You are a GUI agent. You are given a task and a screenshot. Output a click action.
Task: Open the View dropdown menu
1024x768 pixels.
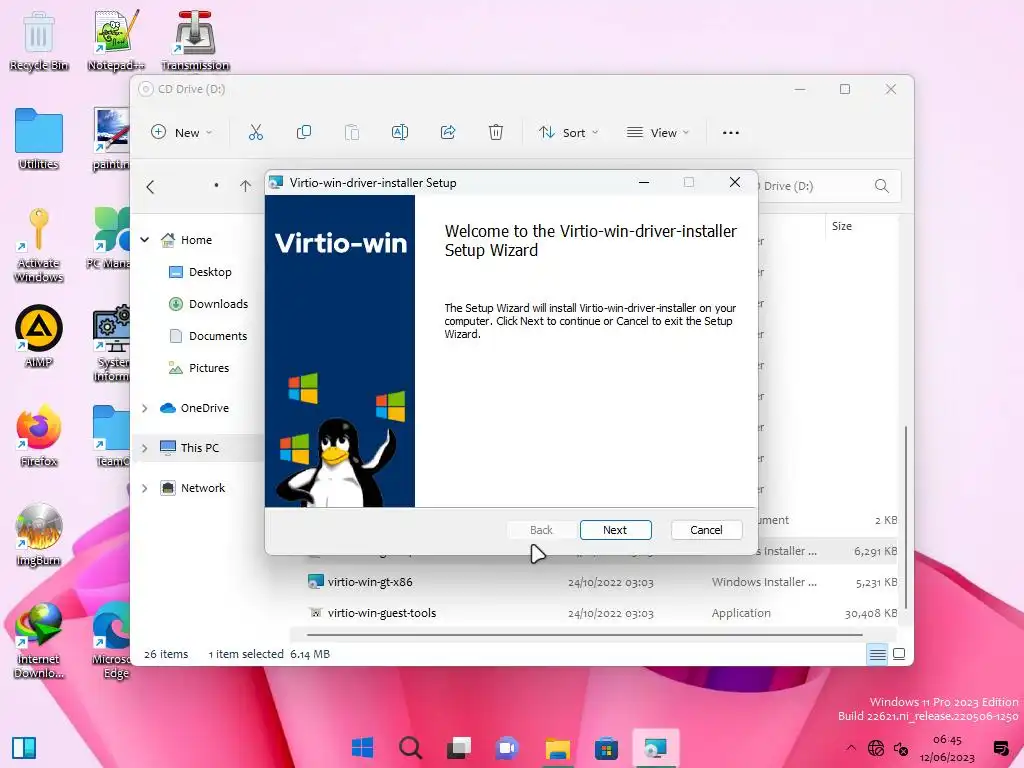click(x=658, y=133)
